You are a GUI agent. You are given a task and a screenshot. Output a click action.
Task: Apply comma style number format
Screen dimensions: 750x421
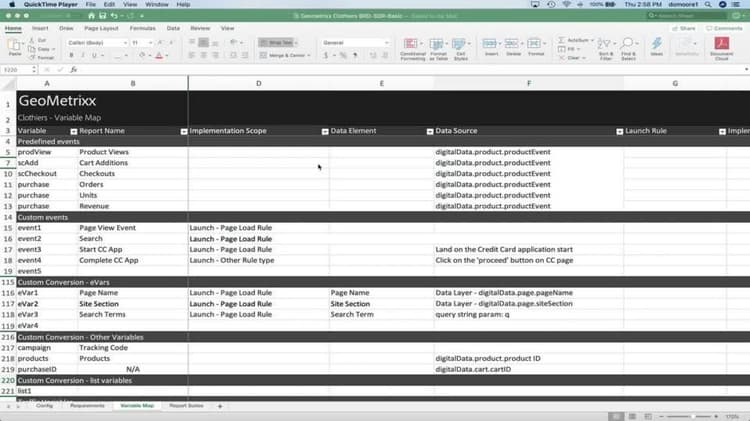point(355,55)
